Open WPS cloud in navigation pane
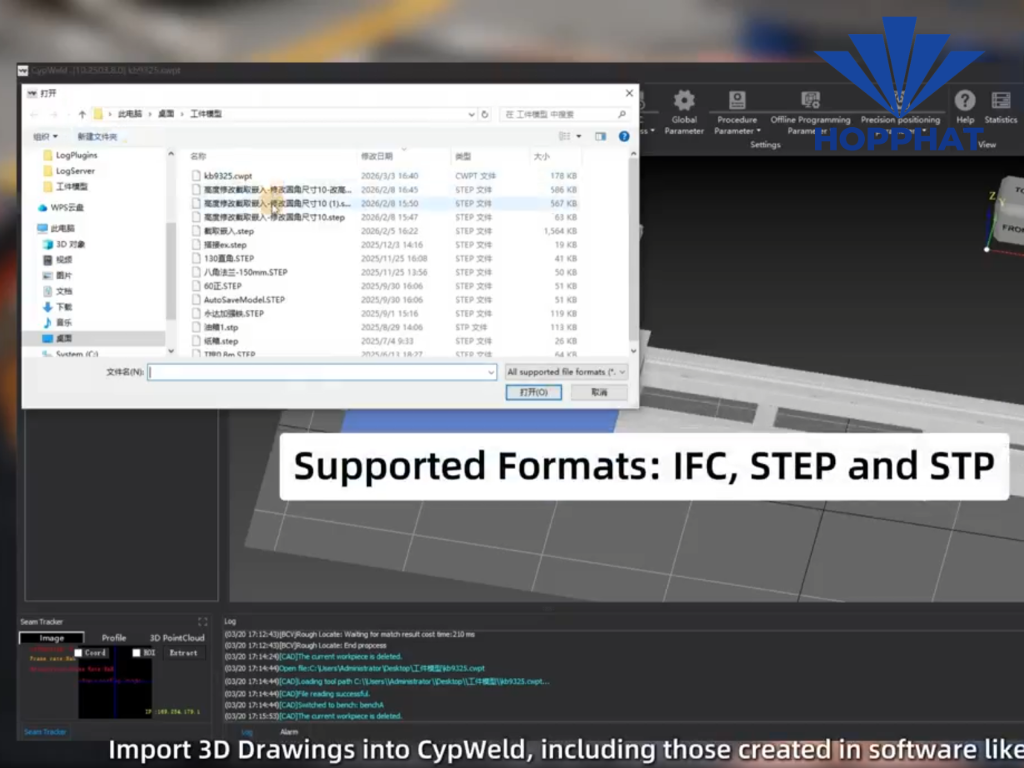Viewport: 1024px width, 768px height. [61, 207]
